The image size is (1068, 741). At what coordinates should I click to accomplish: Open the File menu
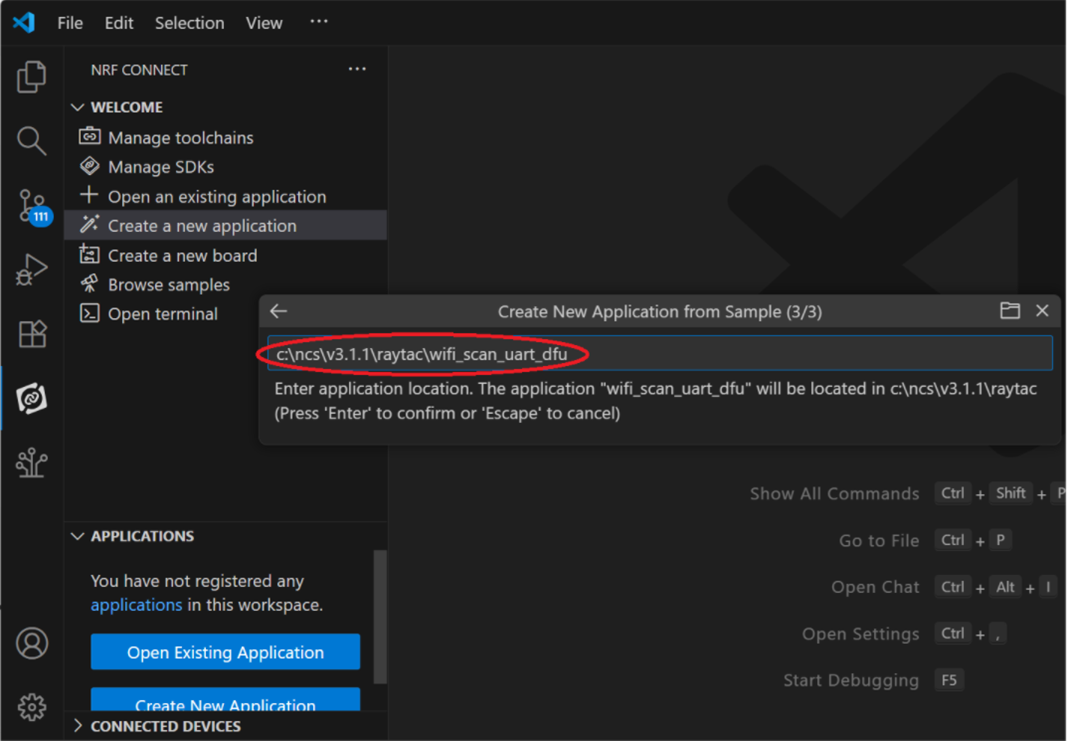[70, 23]
